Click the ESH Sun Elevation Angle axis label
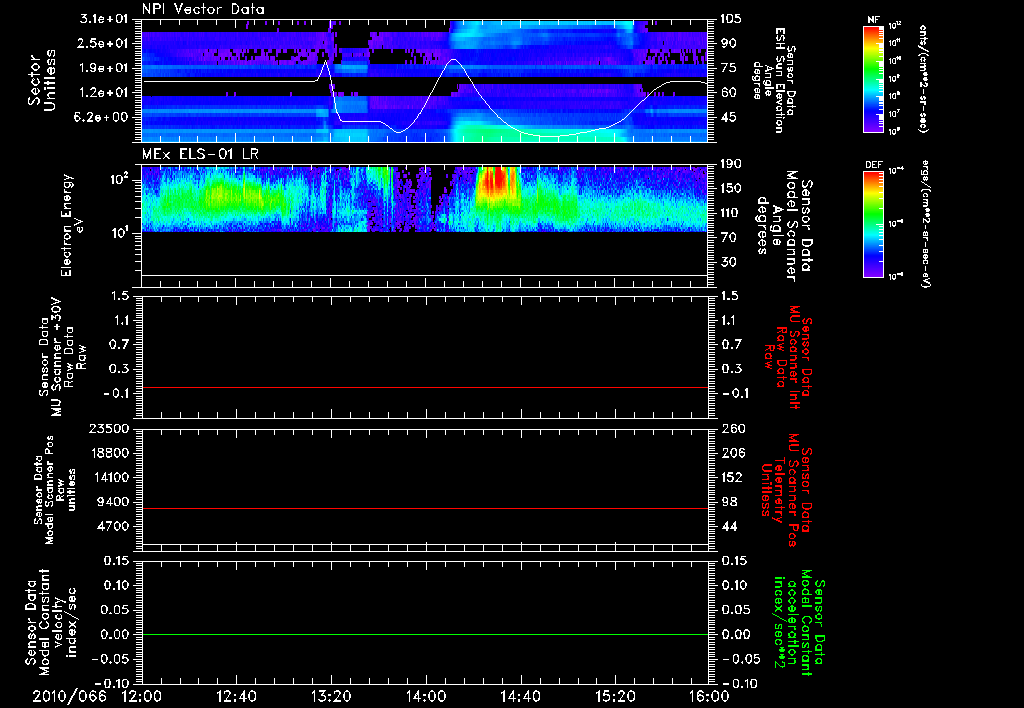The width and height of the screenshot is (1024, 708). point(774,80)
